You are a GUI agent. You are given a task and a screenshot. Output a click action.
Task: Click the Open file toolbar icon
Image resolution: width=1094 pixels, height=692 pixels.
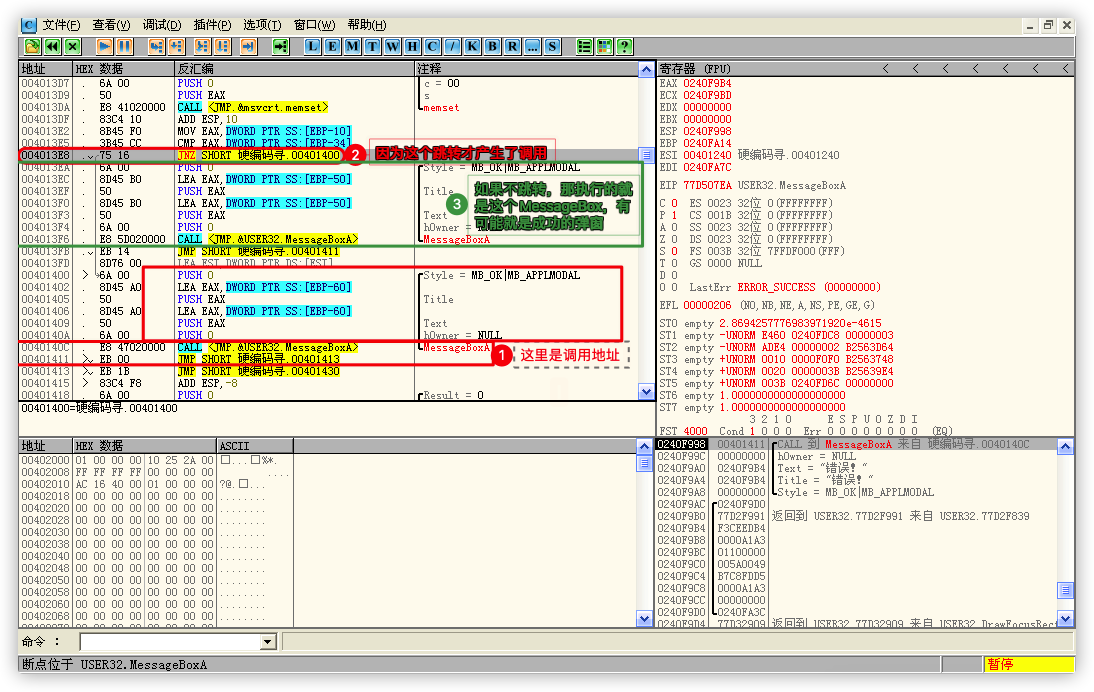pos(32,46)
